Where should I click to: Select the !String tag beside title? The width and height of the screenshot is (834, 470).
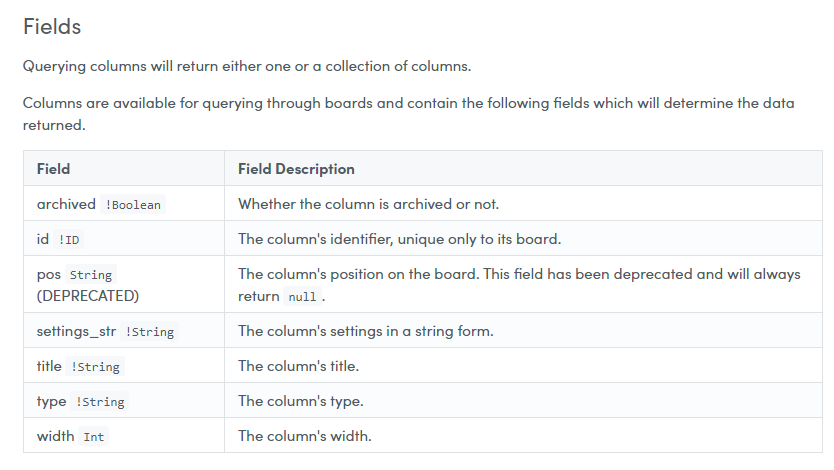click(x=95, y=367)
